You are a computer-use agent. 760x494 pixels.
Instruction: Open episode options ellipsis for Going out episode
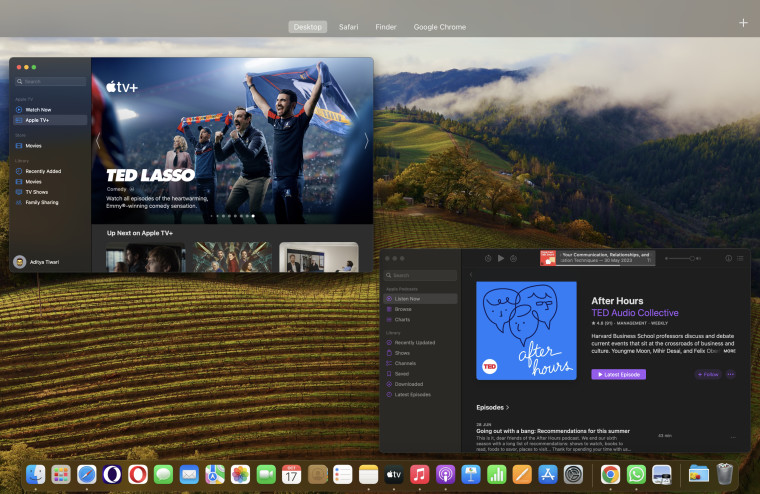733,437
